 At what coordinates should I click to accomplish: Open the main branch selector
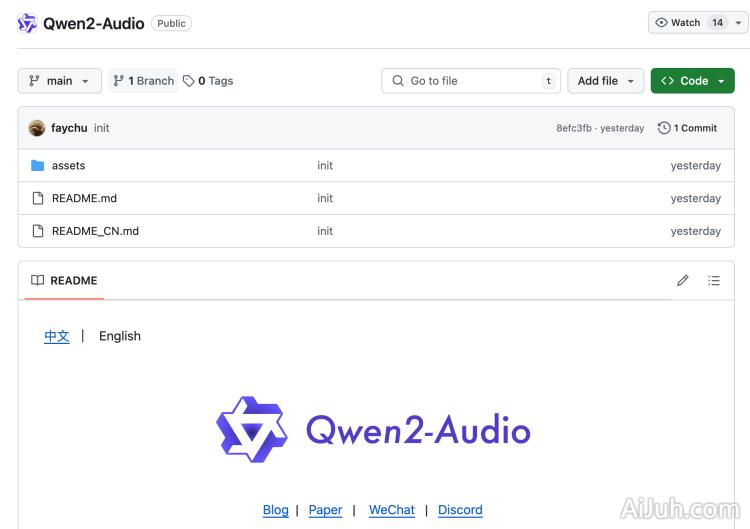click(59, 81)
